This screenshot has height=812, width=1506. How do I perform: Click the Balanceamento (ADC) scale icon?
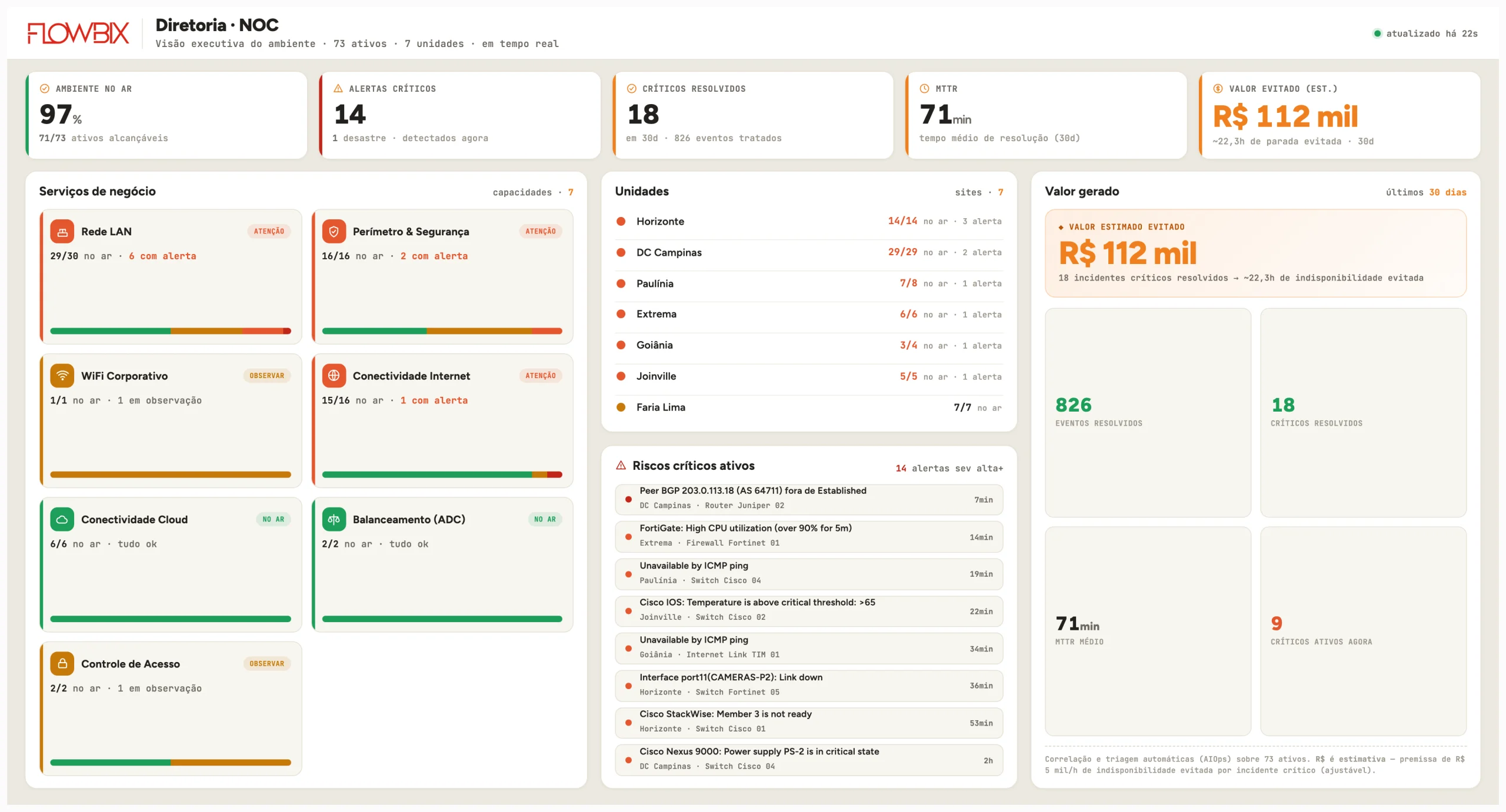click(334, 520)
